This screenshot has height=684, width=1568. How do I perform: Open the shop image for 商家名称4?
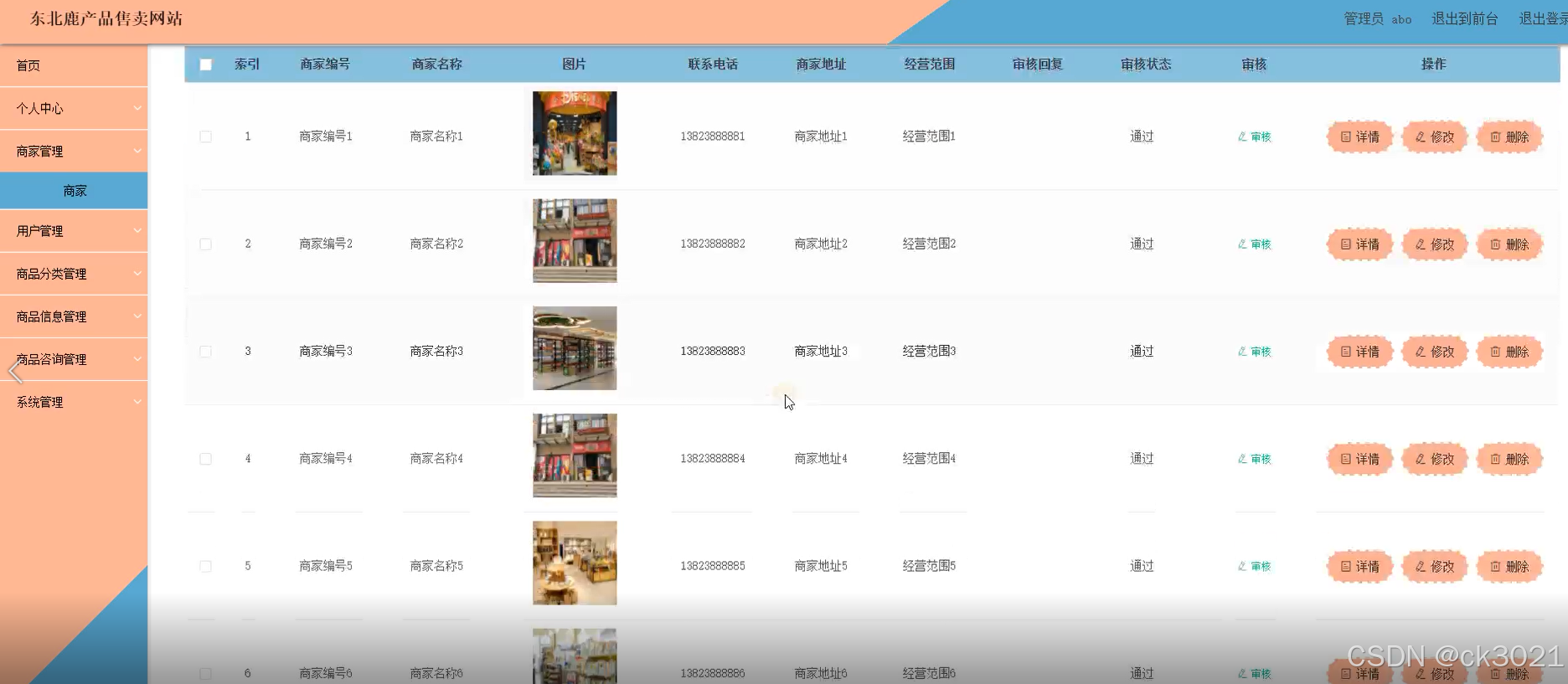click(575, 455)
